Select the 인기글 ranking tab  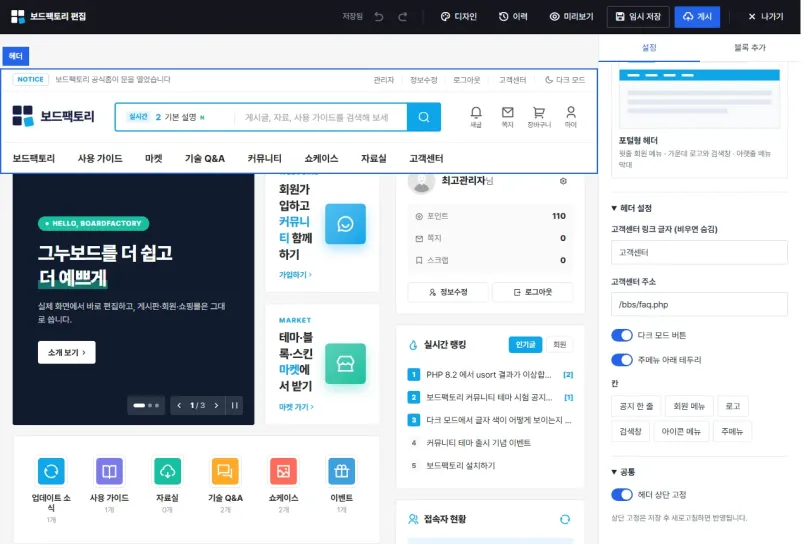pos(525,345)
